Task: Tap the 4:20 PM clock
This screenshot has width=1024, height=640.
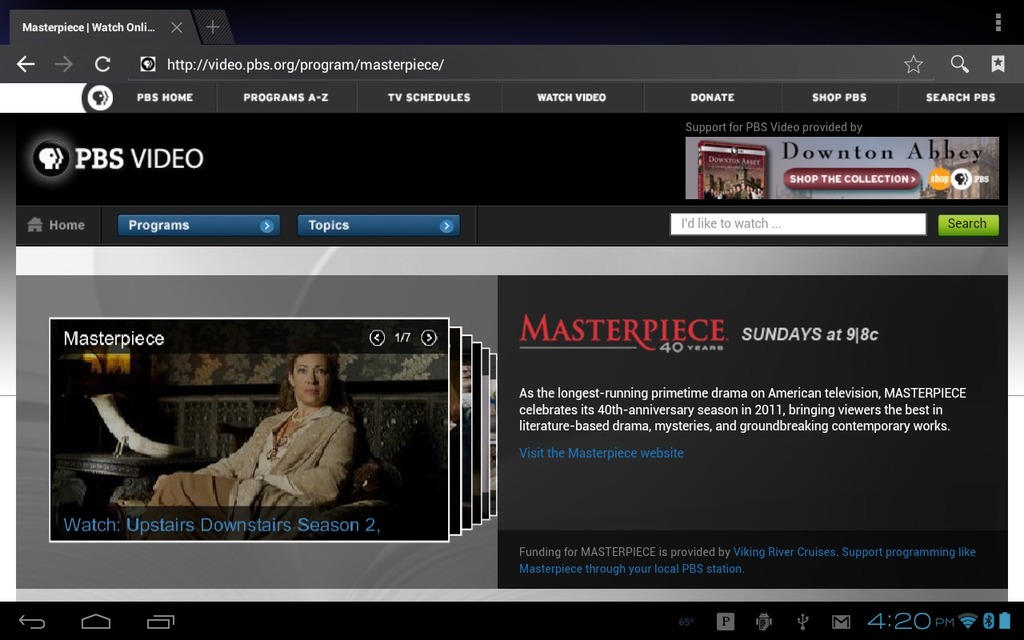Action: (x=911, y=621)
